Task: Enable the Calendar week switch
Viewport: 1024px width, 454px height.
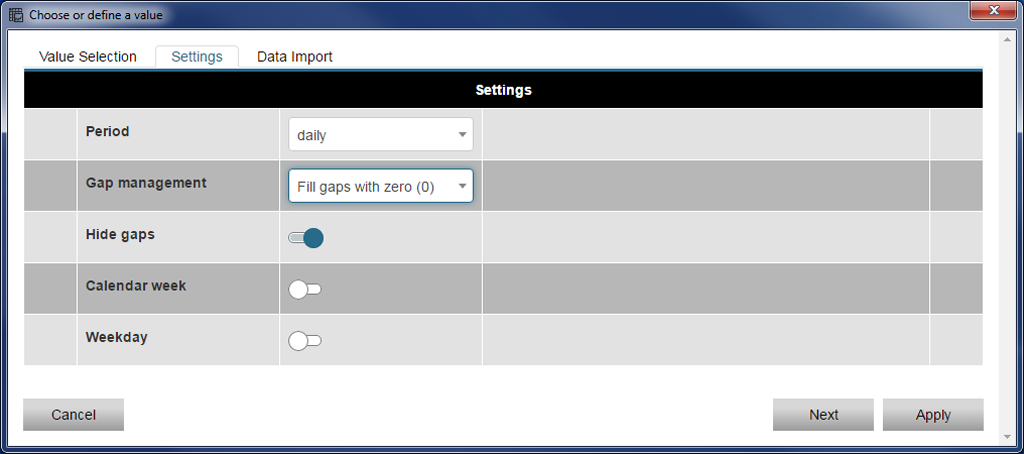Action: (x=305, y=290)
